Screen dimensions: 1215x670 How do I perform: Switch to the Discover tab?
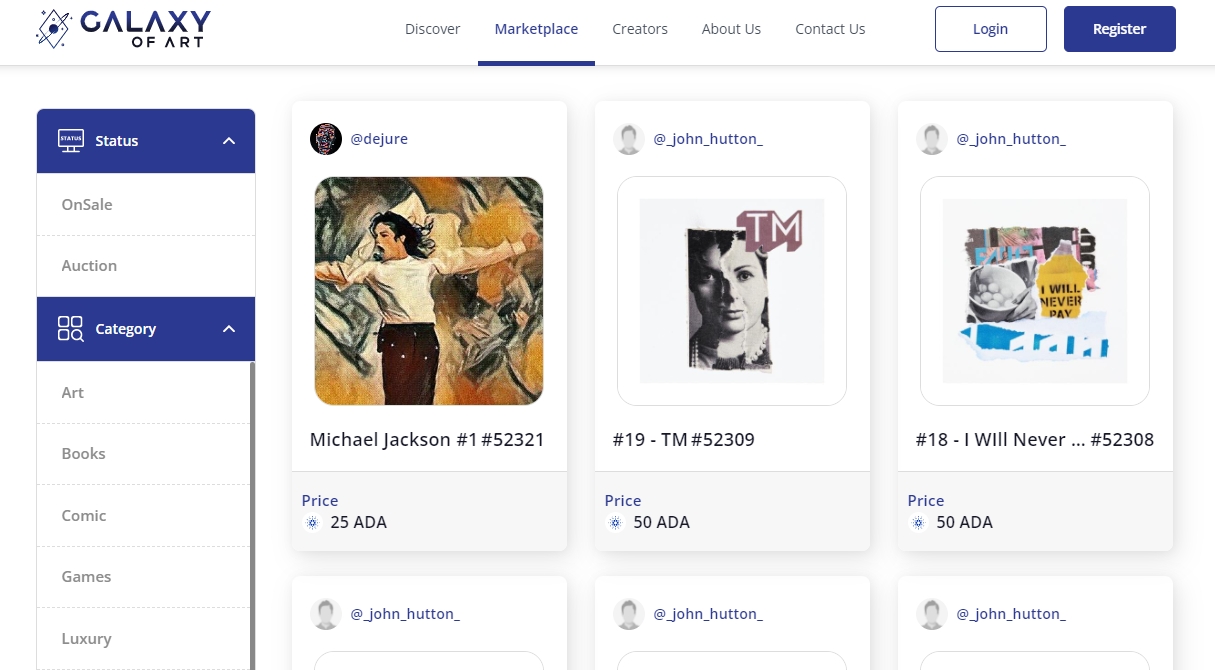432,29
